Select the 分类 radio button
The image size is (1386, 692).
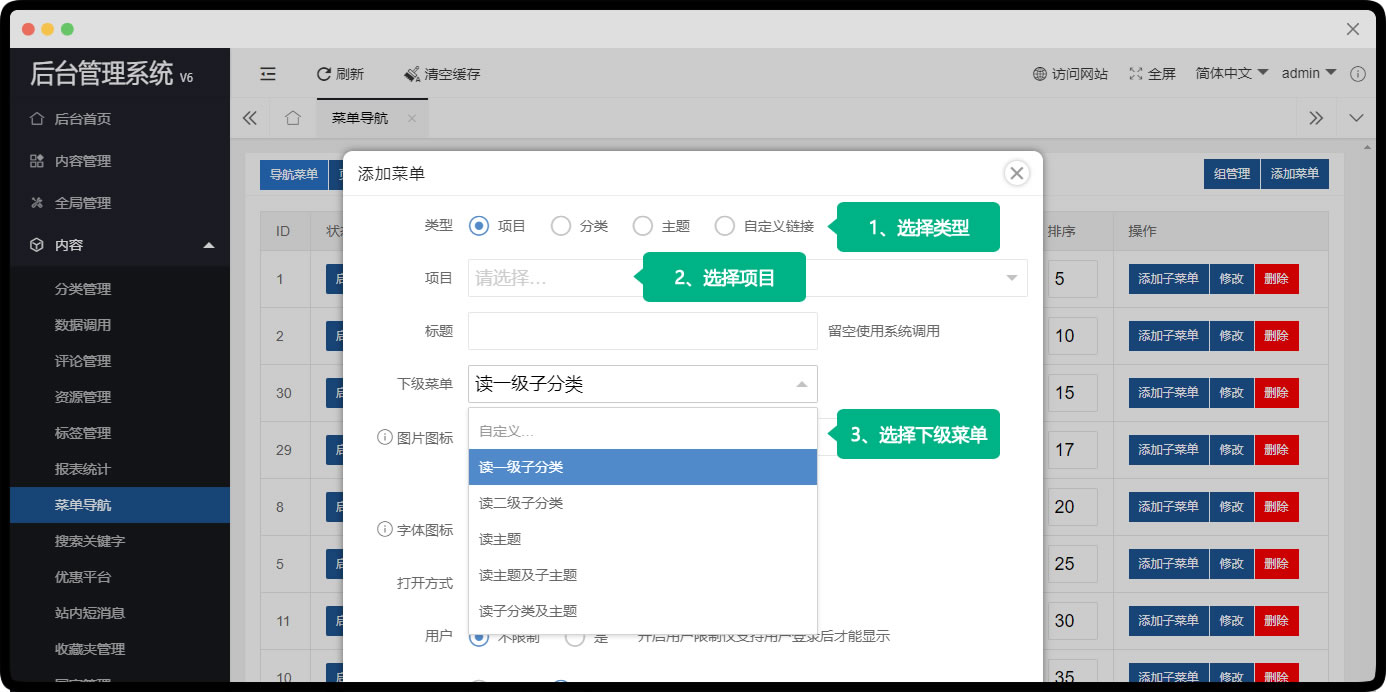coord(561,226)
